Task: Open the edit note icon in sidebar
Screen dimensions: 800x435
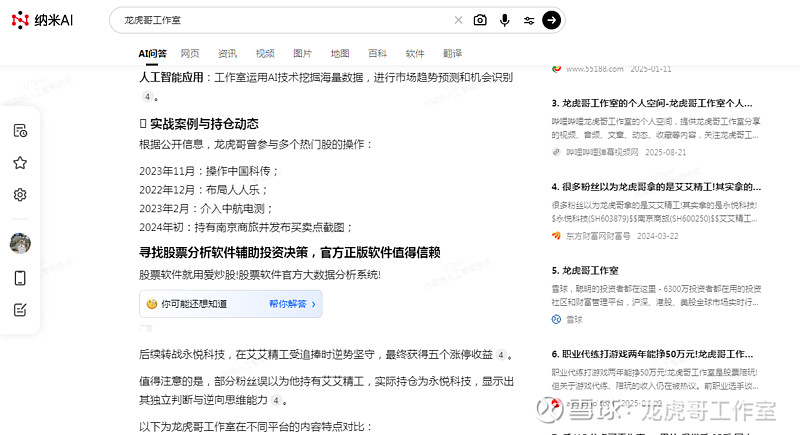Action: pyautogui.click(x=20, y=310)
